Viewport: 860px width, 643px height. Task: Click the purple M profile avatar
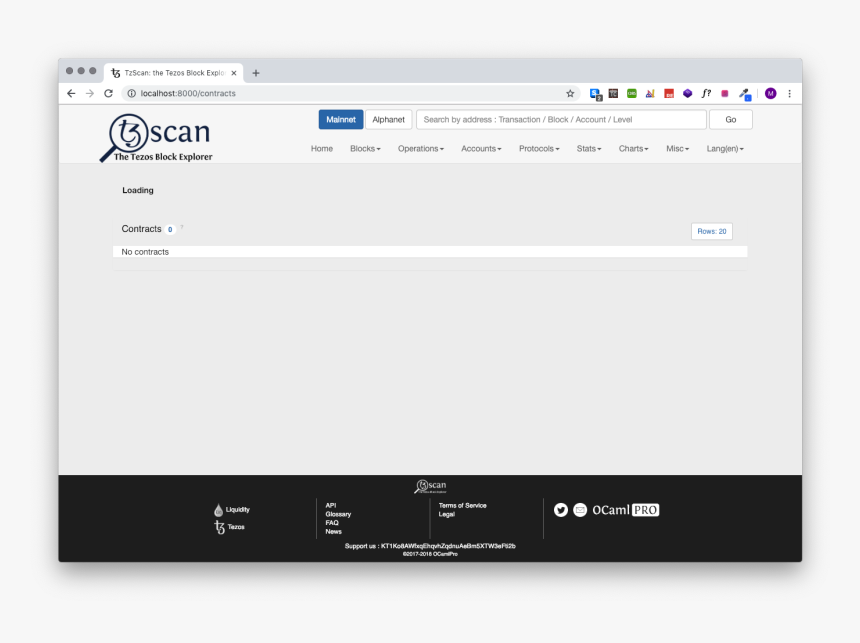coord(770,93)
